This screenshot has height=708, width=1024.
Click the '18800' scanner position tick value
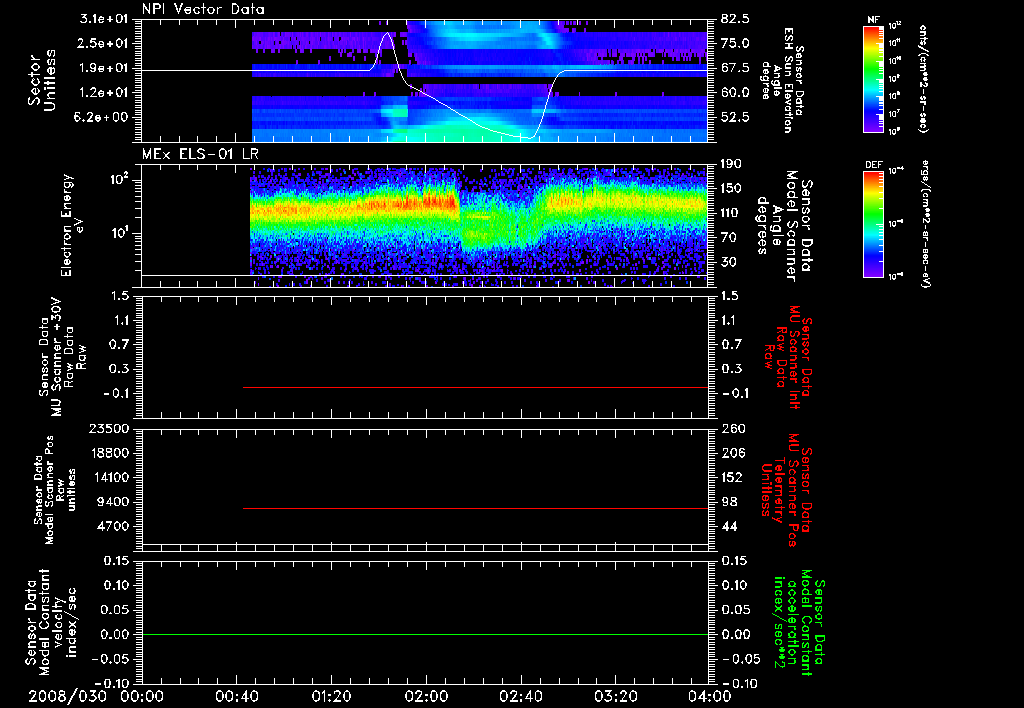(108, 453)
